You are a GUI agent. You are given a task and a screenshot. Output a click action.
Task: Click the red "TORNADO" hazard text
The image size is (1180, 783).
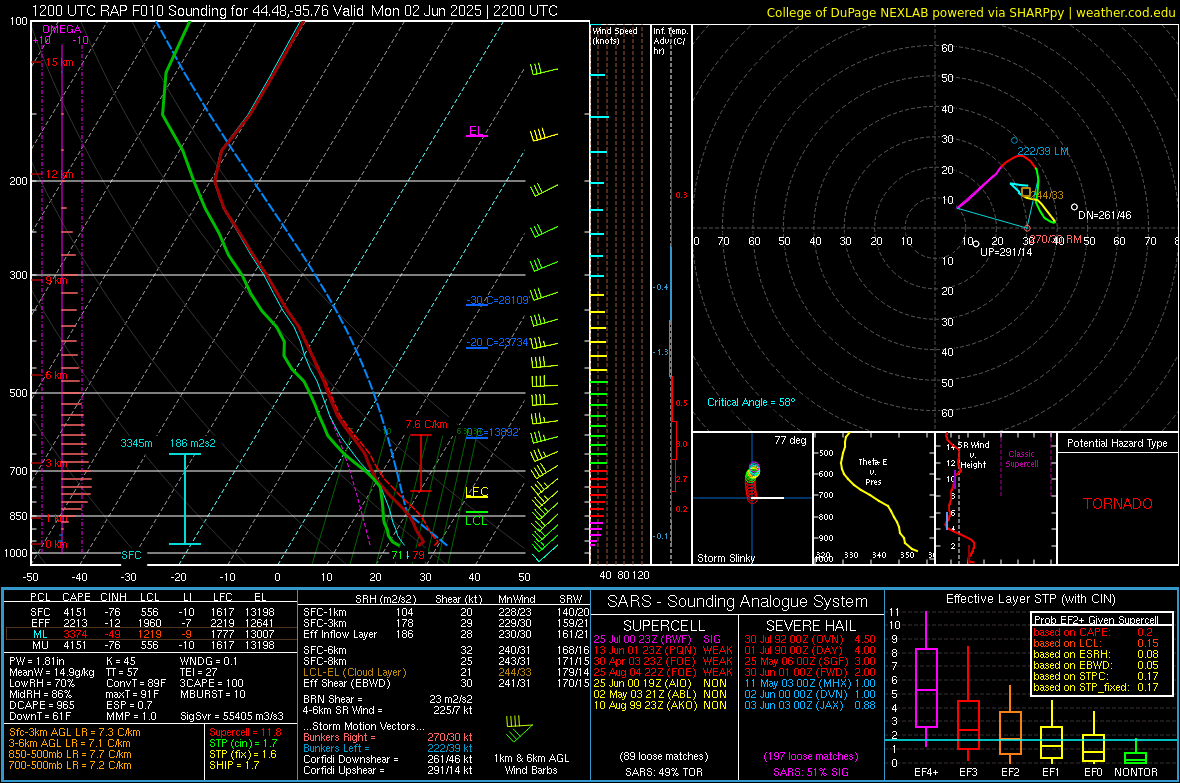[1118, 504]
